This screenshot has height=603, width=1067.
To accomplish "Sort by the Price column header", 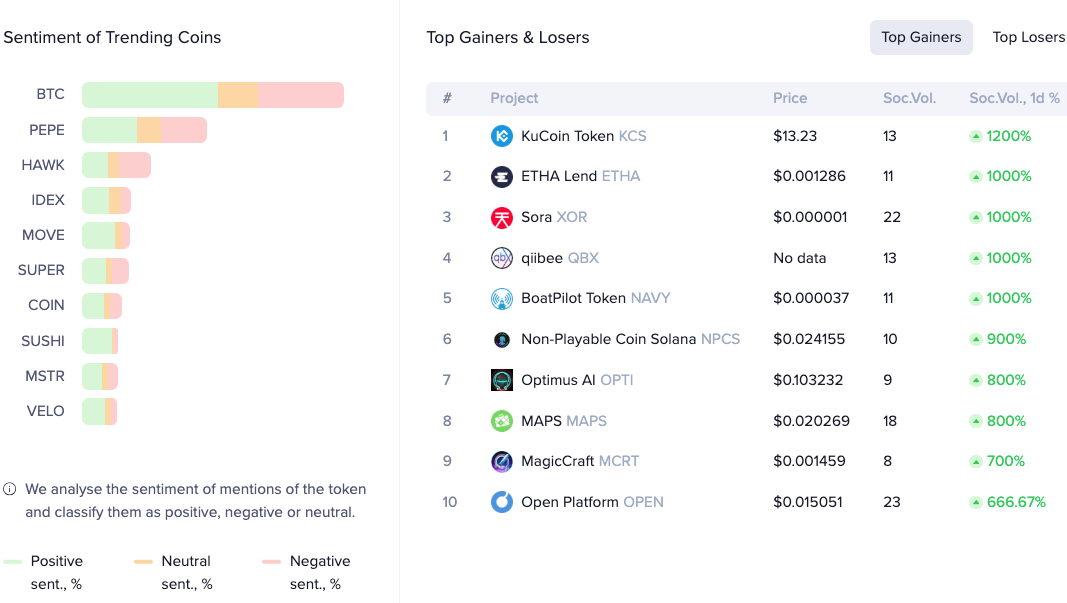I will pos(790,98).
